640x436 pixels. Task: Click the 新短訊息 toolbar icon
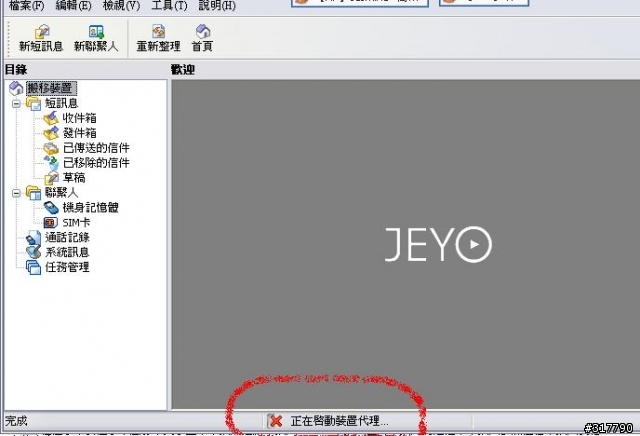coord(42,32)
